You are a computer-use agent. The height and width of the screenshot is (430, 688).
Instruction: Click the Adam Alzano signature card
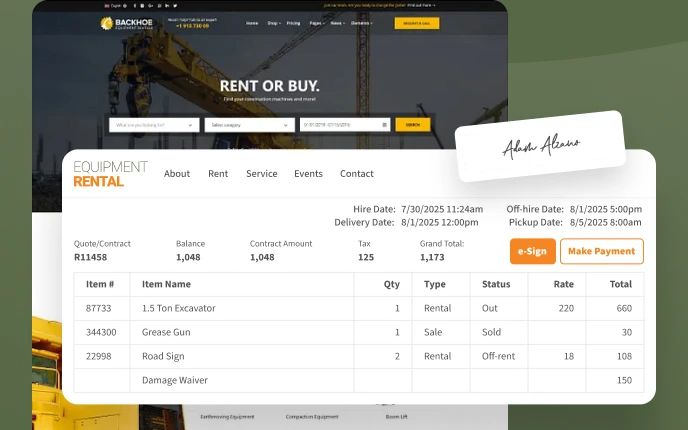point(541,146)
